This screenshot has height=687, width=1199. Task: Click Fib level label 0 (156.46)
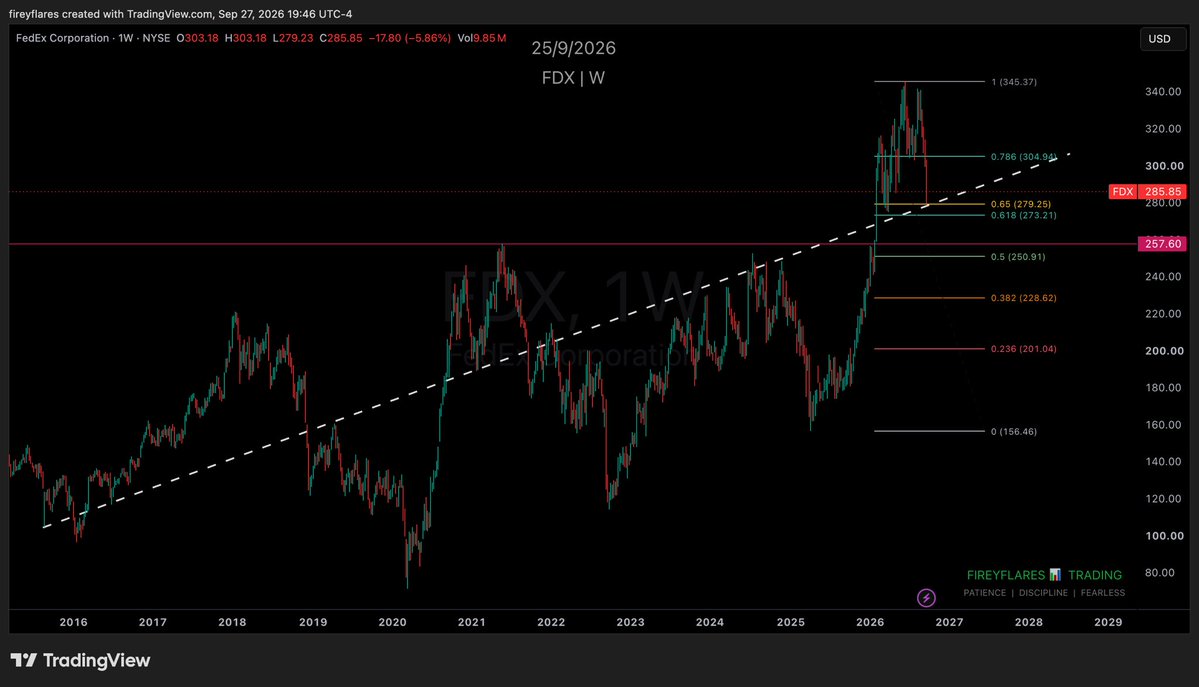pyautogui.click(x=1014, y=431)
